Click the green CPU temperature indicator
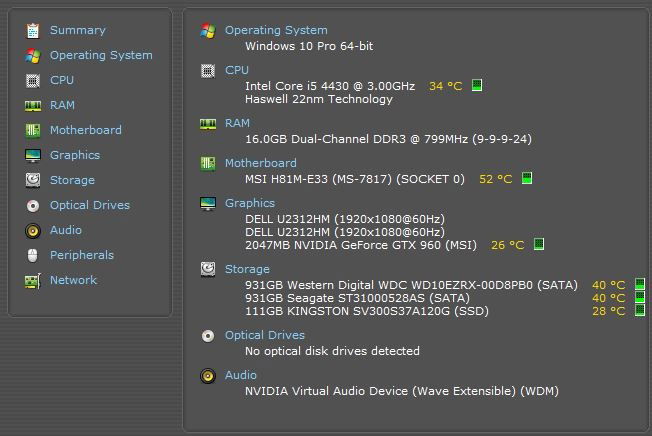The image size is (652, 436). click(477, 86)
